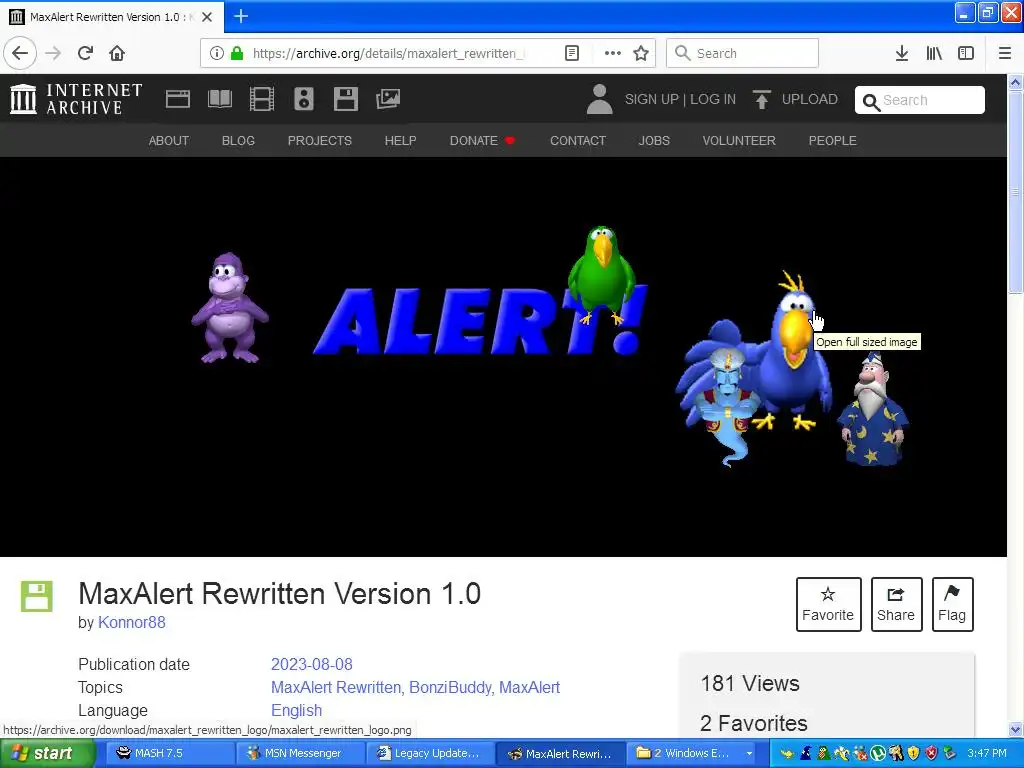
Task: Click publication date 2023-08-08 link
Action: [x=312, y=664]
